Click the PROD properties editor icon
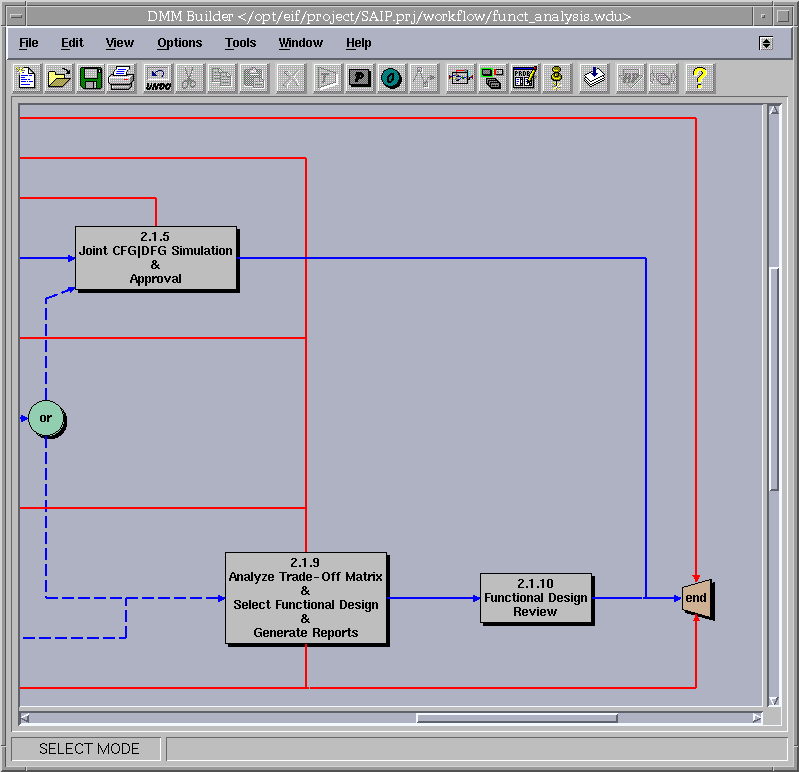Screen dimensions: 799x772 pos(524,78)
